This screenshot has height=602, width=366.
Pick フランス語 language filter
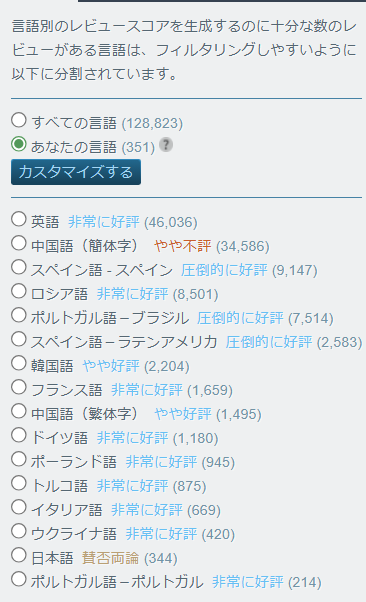[18, 387]
